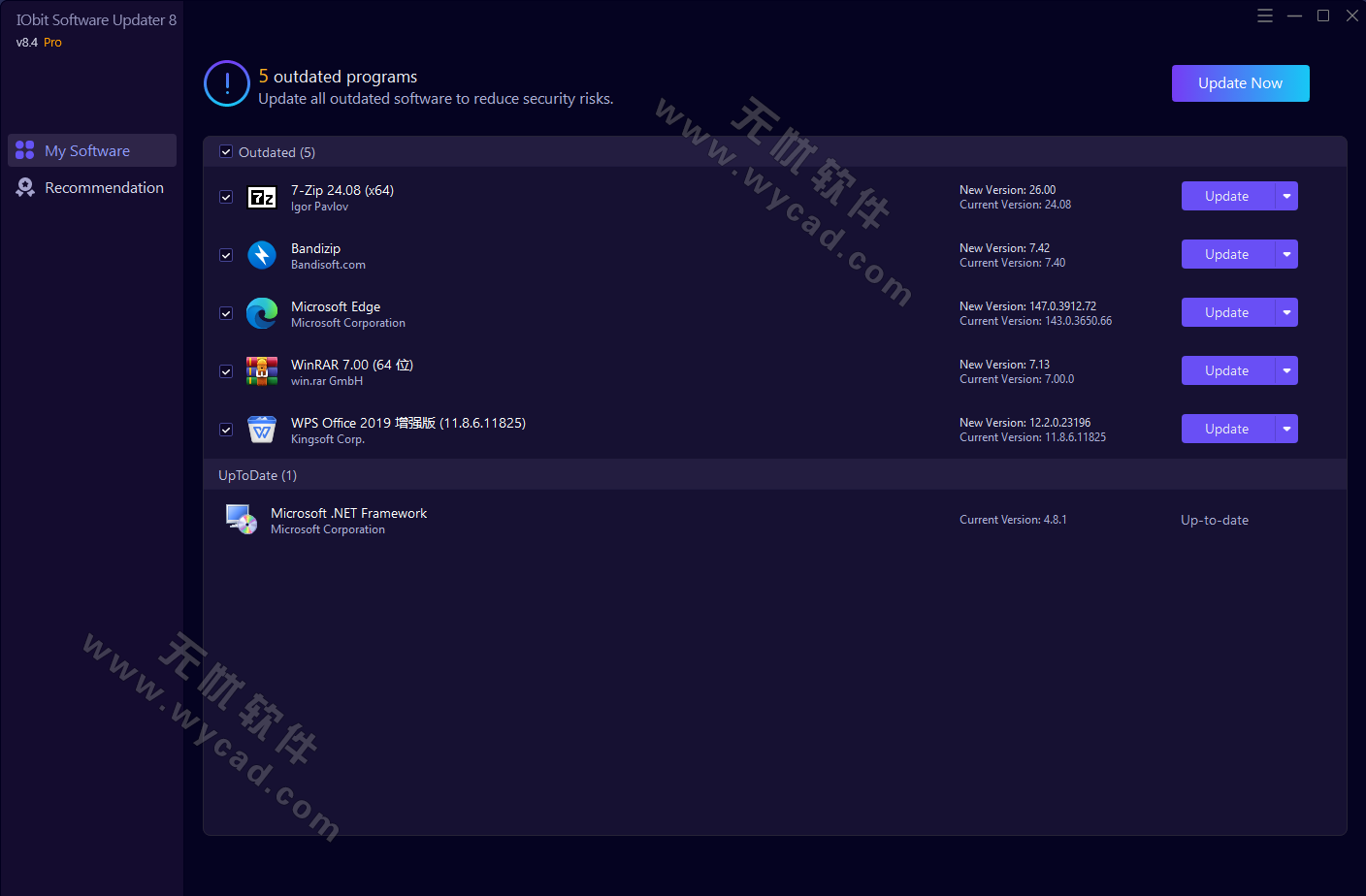Open the hamburger main menu
This screenshot has height=896, width=1366.
pyautogui.click(x=1265, y=16)
